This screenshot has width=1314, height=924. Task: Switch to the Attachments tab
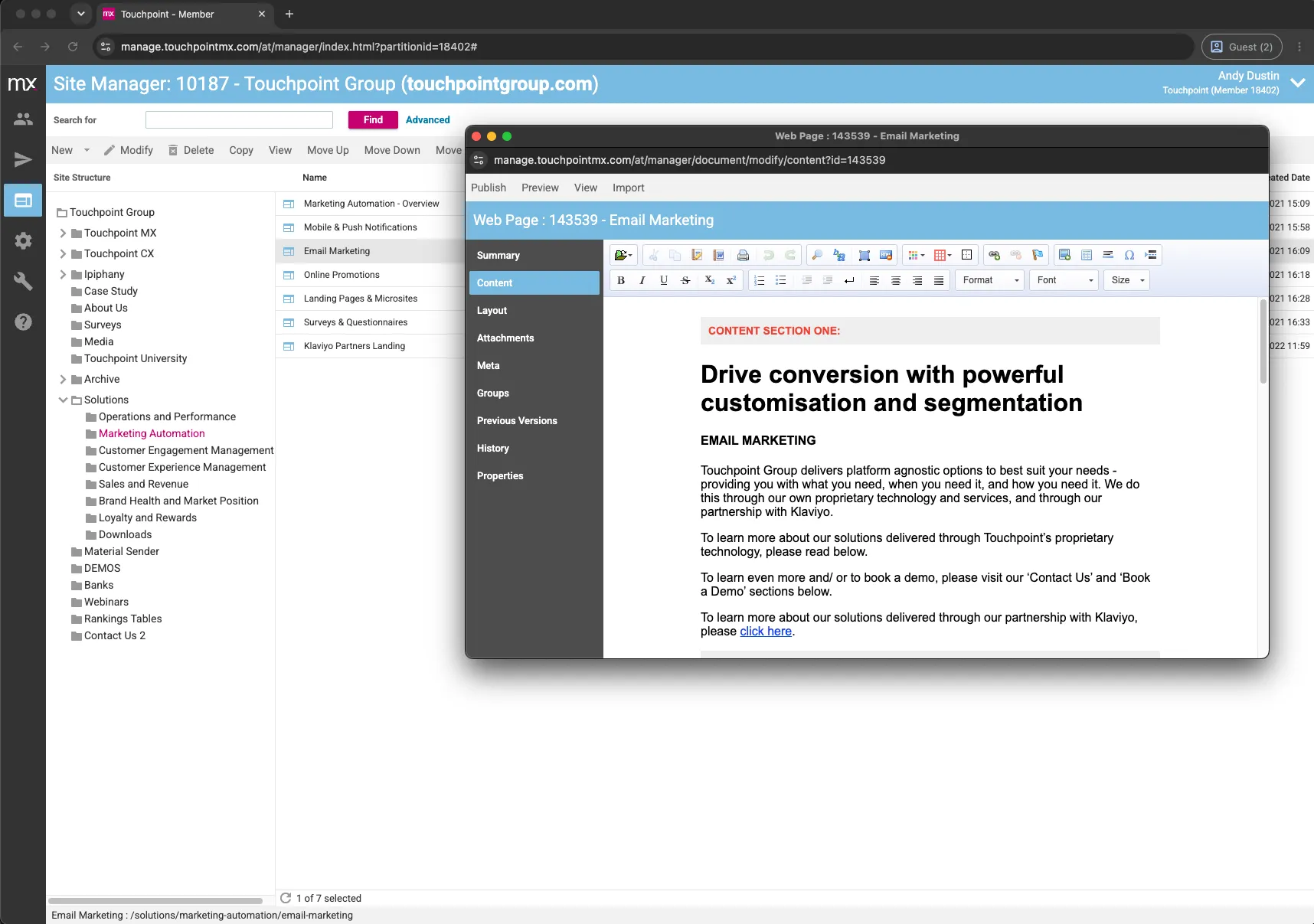534,338
